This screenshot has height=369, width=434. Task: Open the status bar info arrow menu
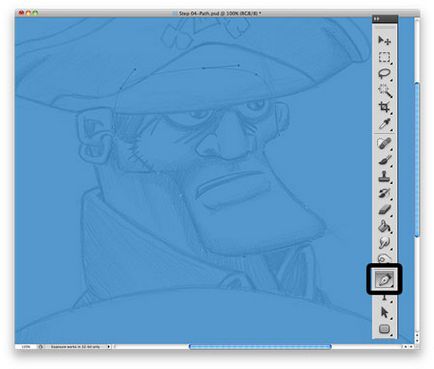tap(109, 347)
